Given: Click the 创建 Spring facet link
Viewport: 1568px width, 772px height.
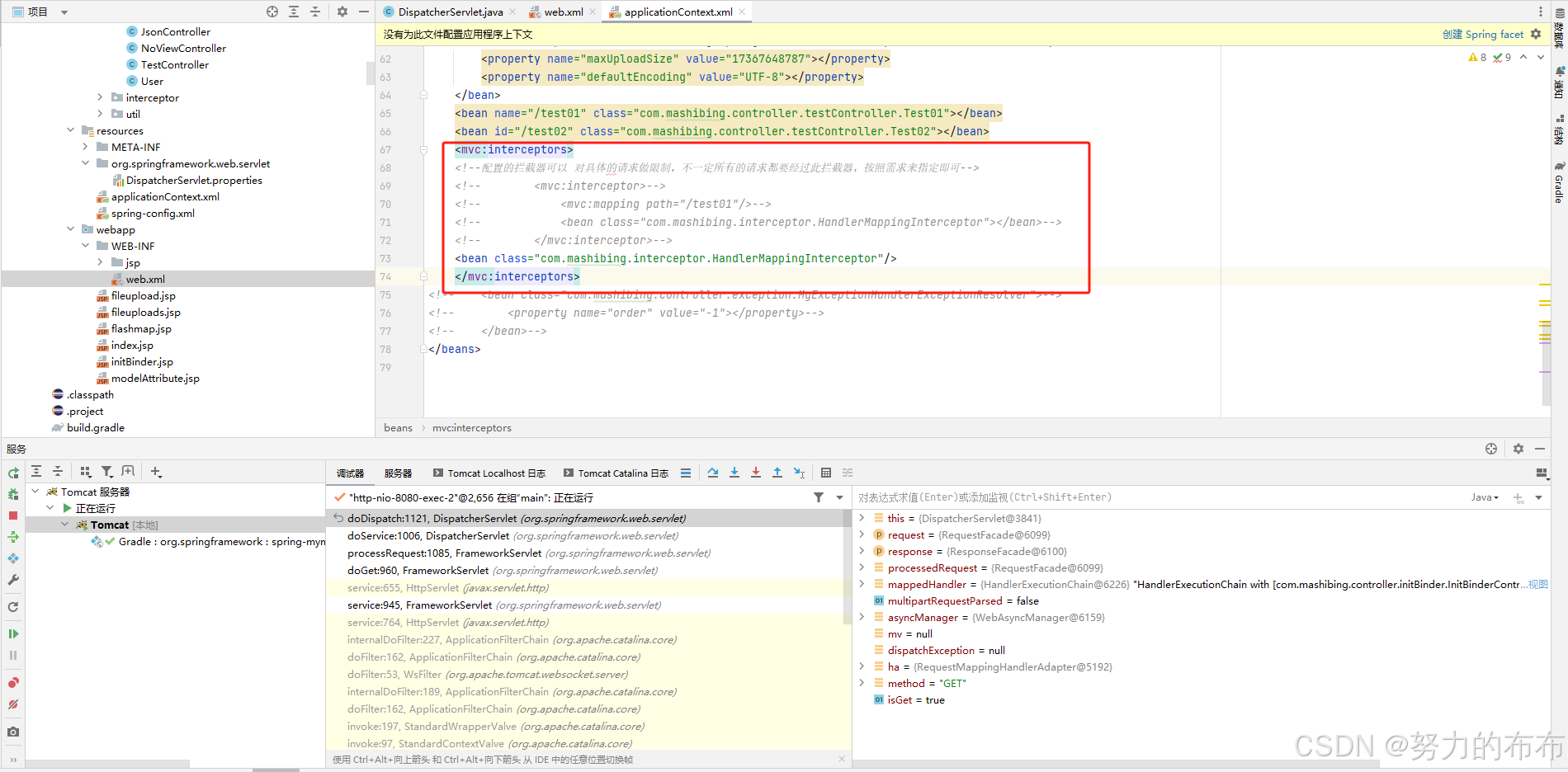Looking at the screenshot, I should (x=1483, y=34).
